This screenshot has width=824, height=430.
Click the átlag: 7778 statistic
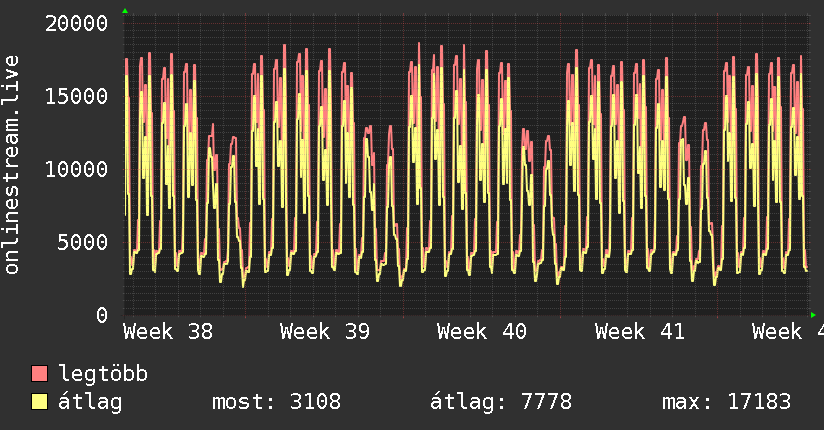click(501, 402)
